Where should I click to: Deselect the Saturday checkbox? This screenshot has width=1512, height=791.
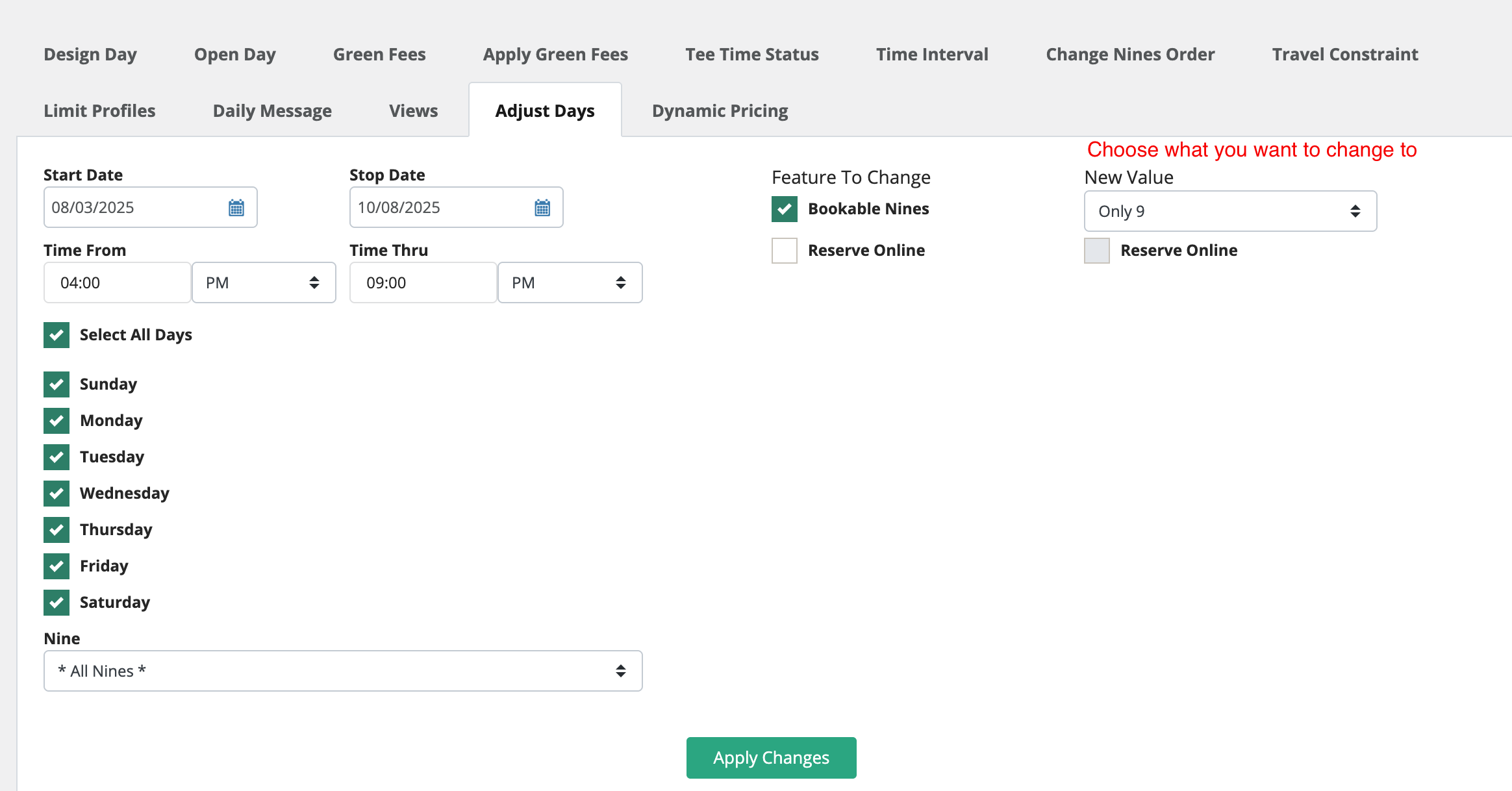(57, 603)
